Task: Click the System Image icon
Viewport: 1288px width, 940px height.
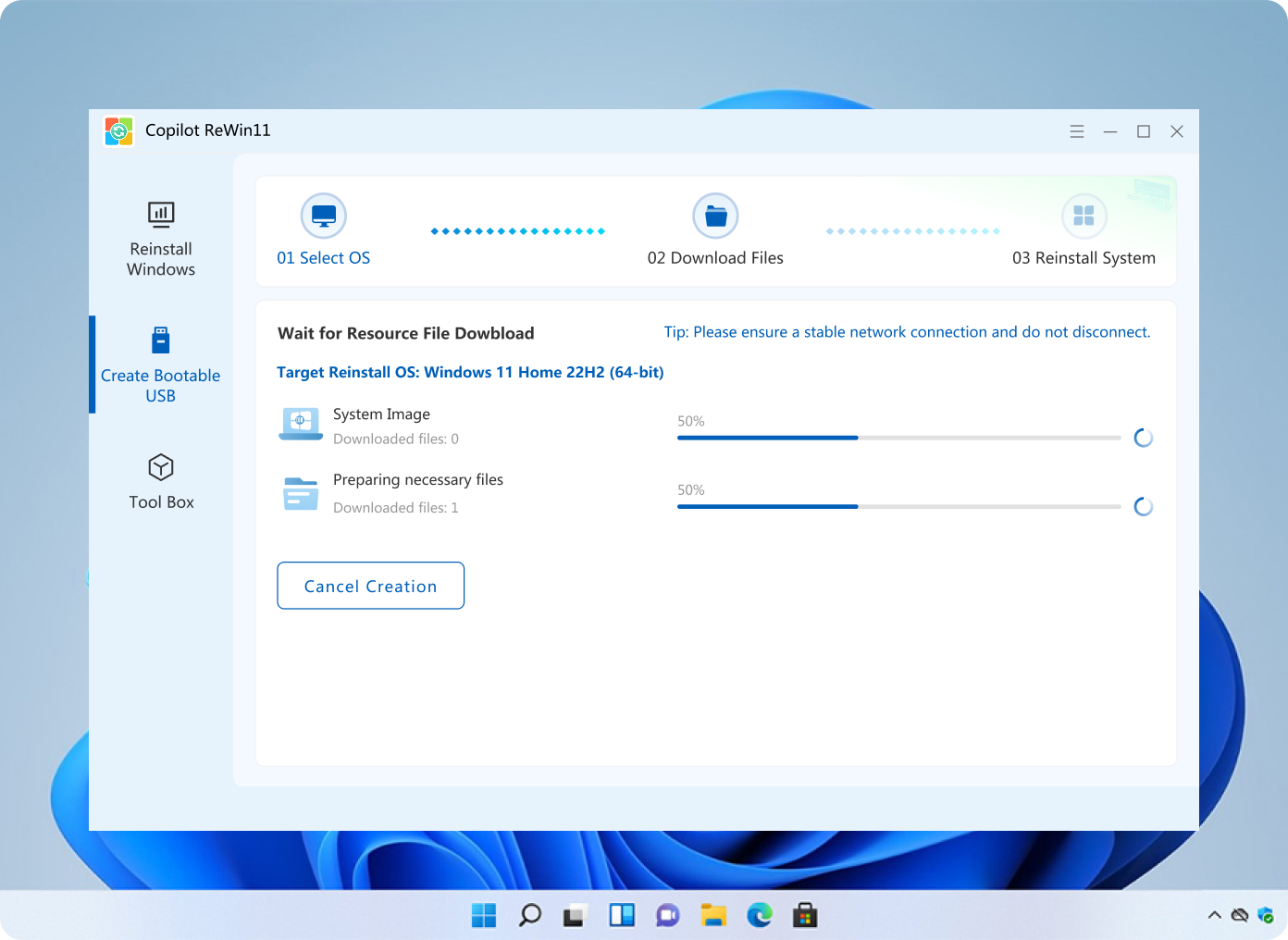Action: pos(301,425)
